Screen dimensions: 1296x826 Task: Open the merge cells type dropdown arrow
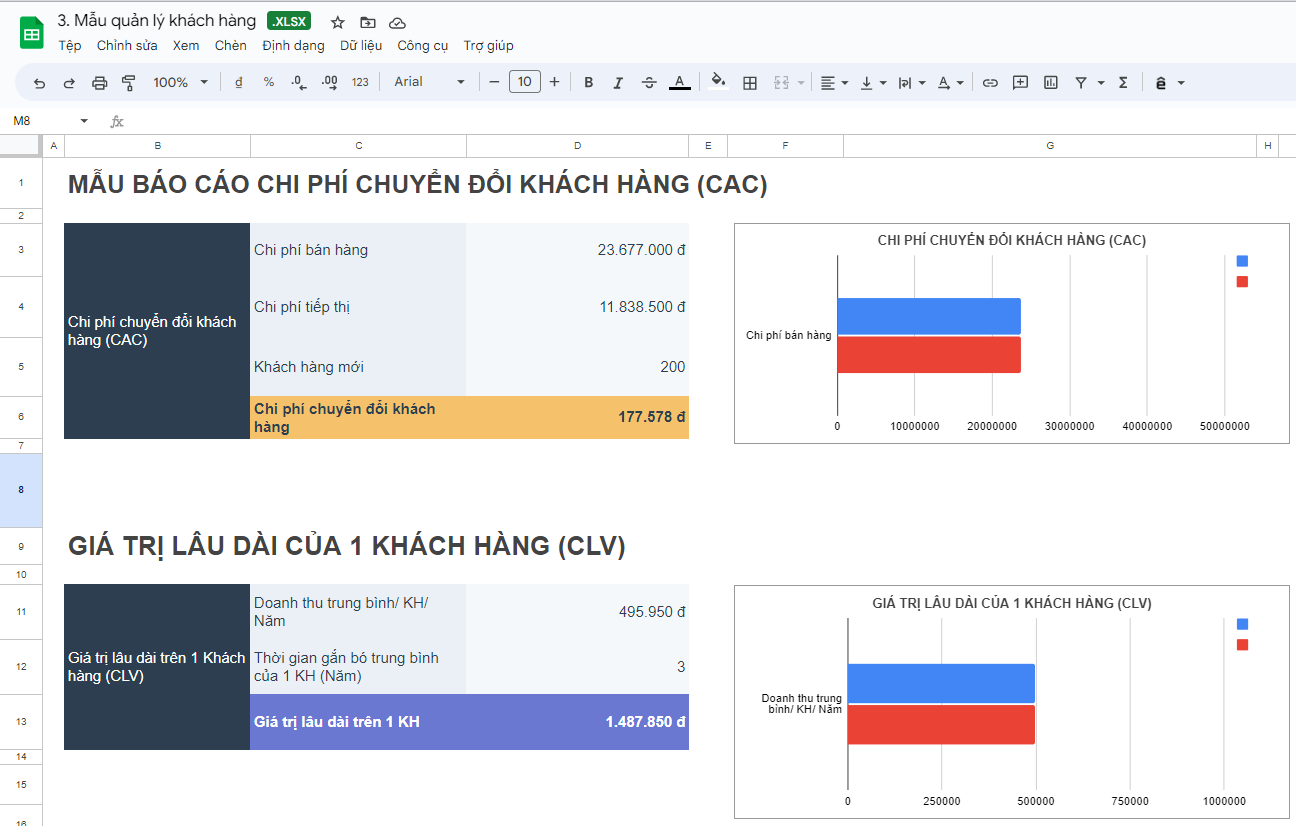(x=801, y=82)
